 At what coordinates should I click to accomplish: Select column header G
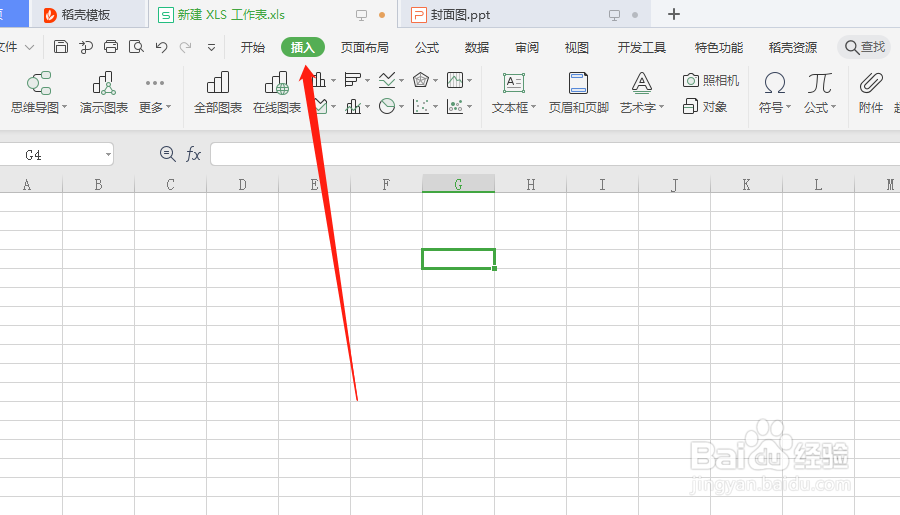click(x=458, y=184)
